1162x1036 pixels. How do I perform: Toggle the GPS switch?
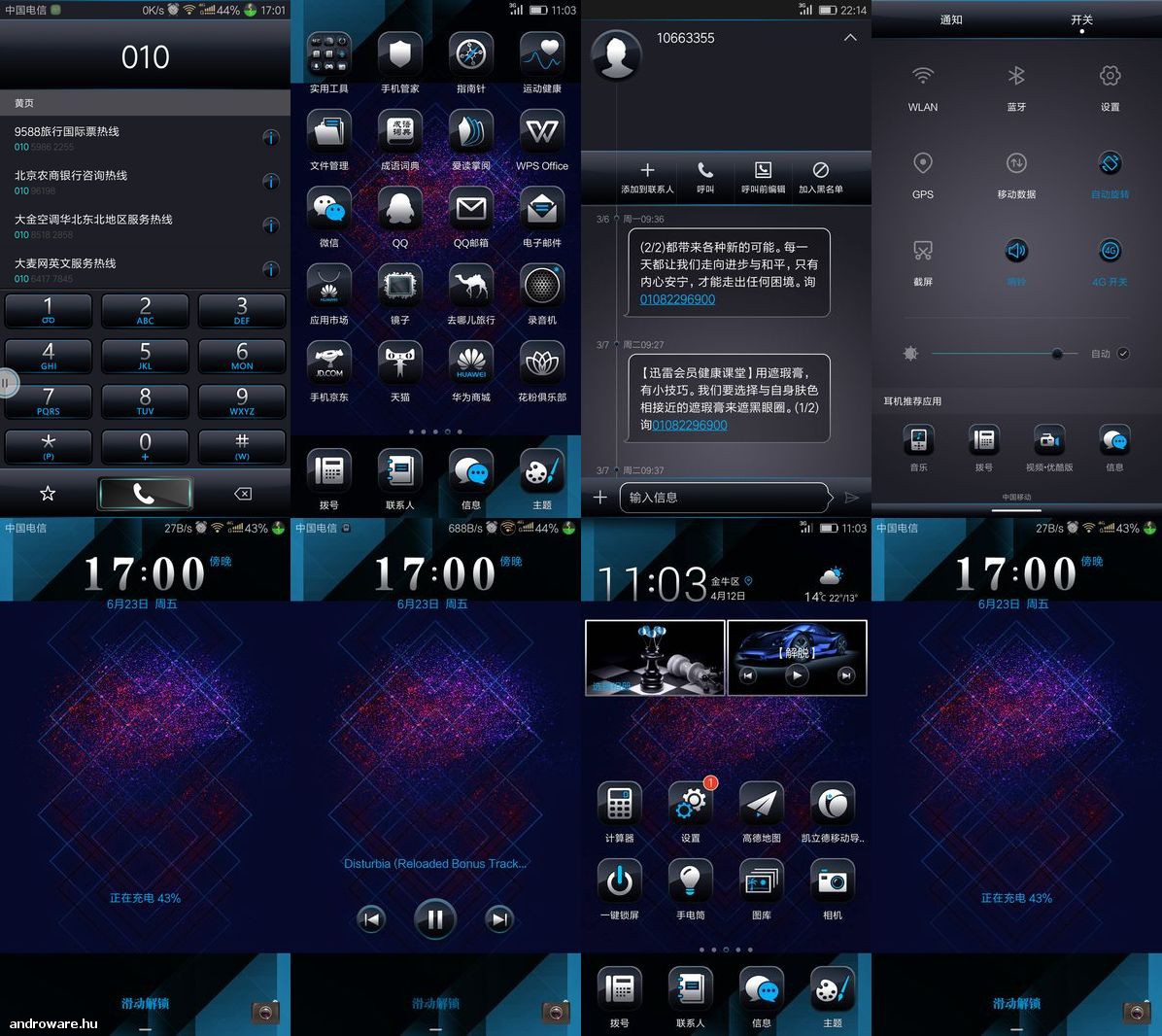click(x=923, y=163)
